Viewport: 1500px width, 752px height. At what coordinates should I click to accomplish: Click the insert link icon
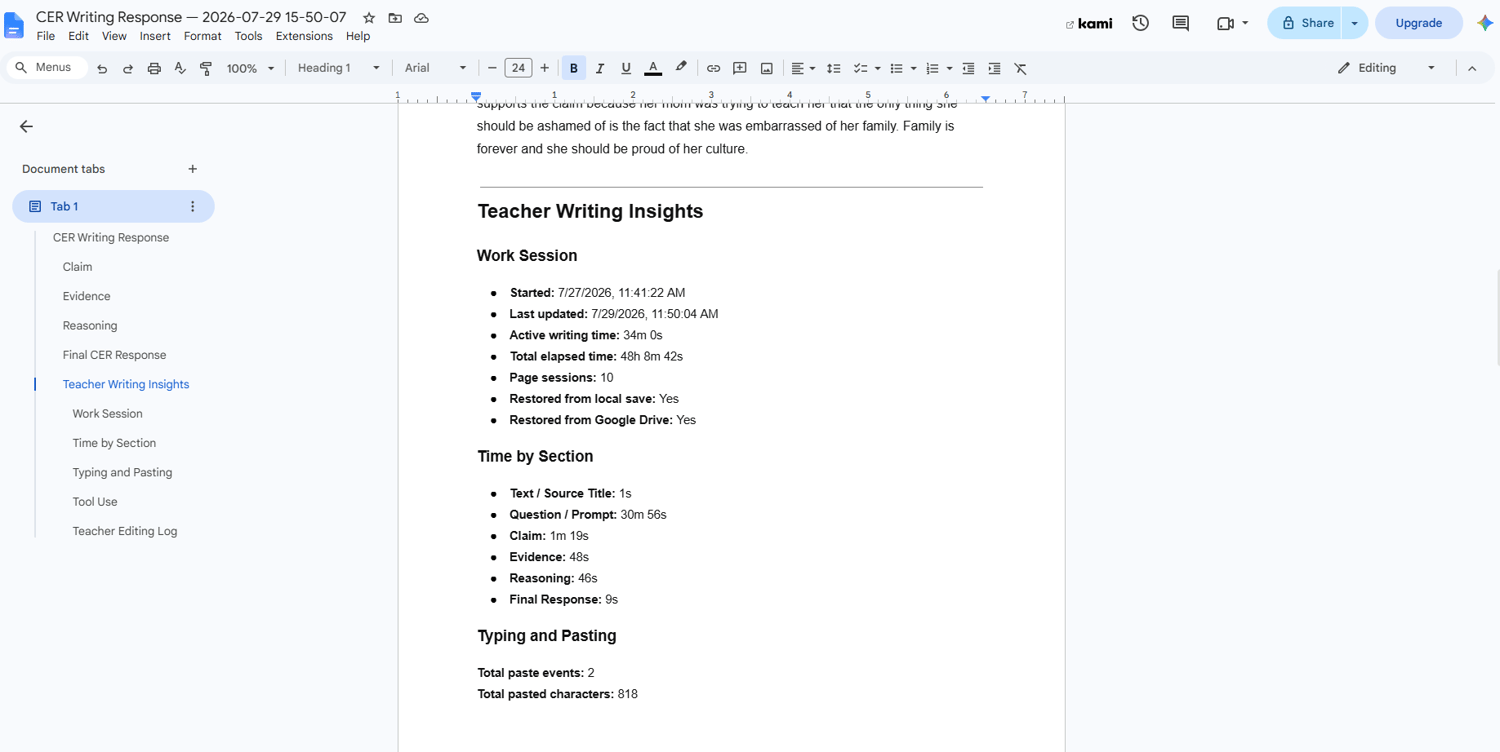coord(713,68)
